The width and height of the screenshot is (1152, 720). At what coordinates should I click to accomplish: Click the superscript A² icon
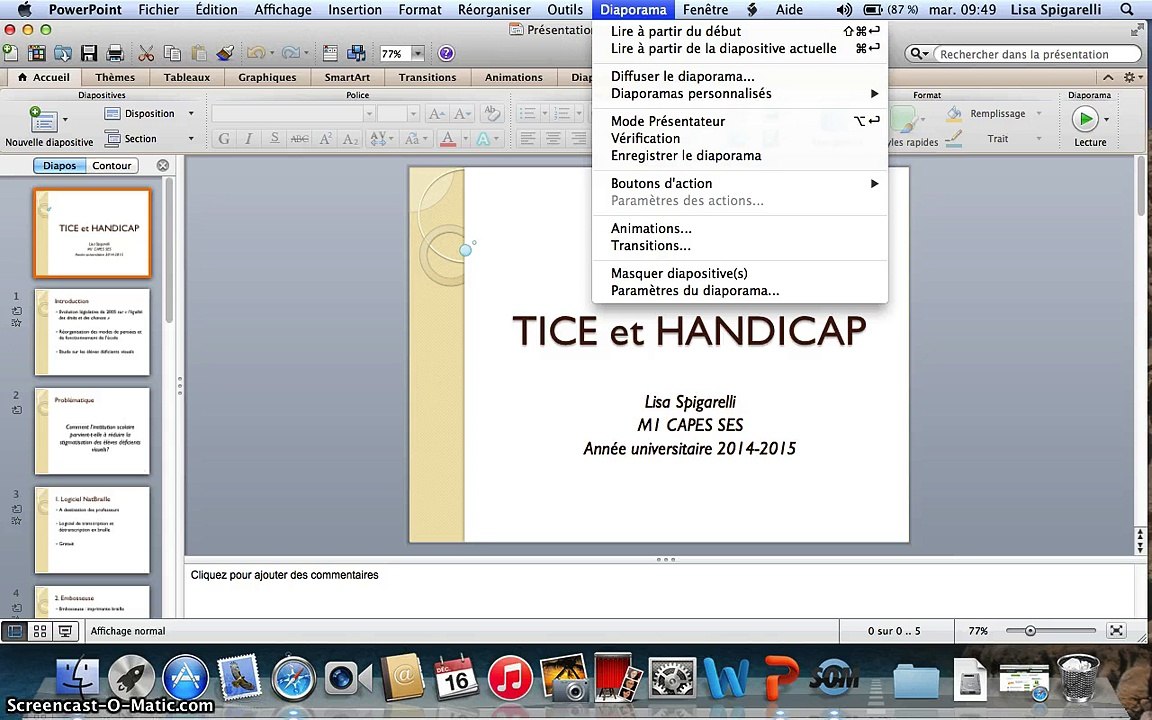325,138
